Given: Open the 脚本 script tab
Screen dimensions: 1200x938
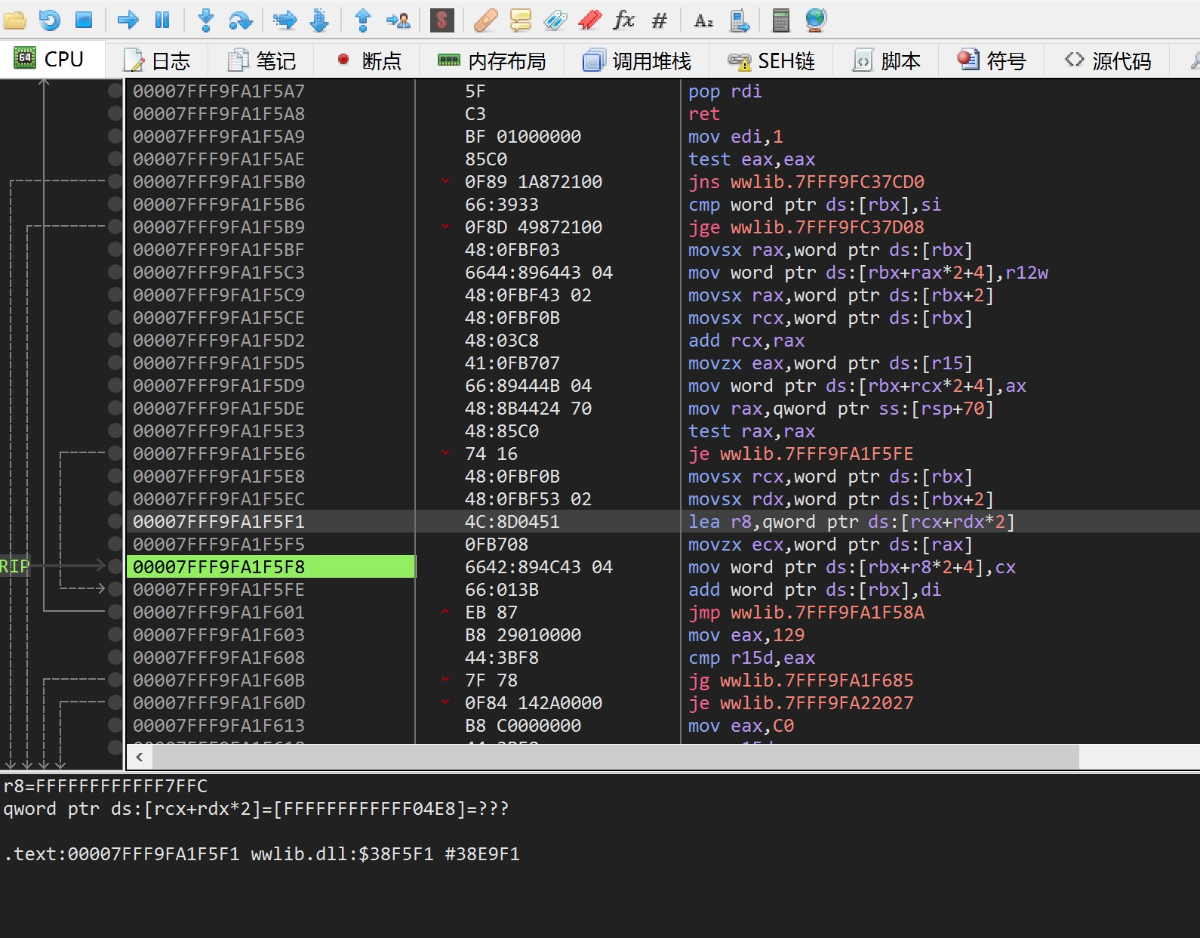Looking at the screenshot, I should click(x=886, y=60).
